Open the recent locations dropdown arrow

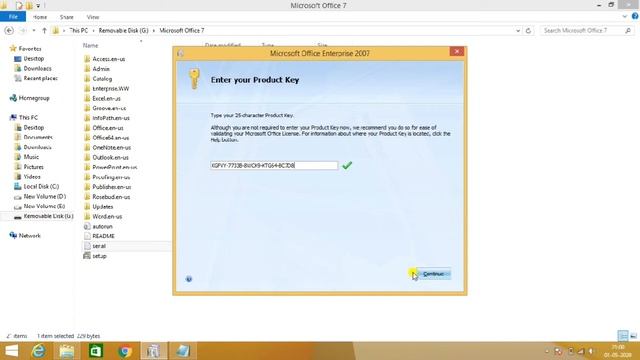tap(34, 31)
